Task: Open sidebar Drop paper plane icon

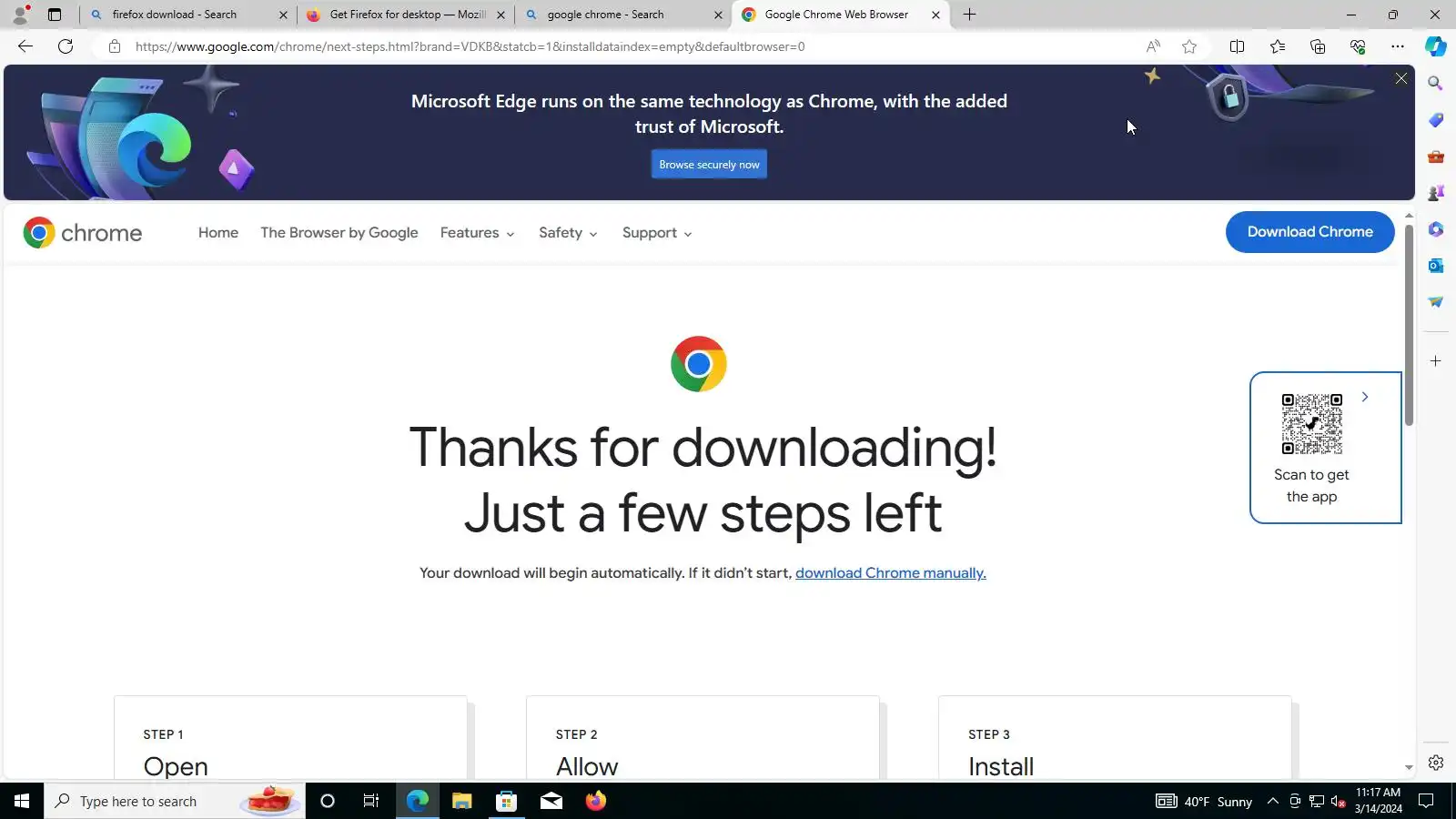Action: [x=1436, y=302]
